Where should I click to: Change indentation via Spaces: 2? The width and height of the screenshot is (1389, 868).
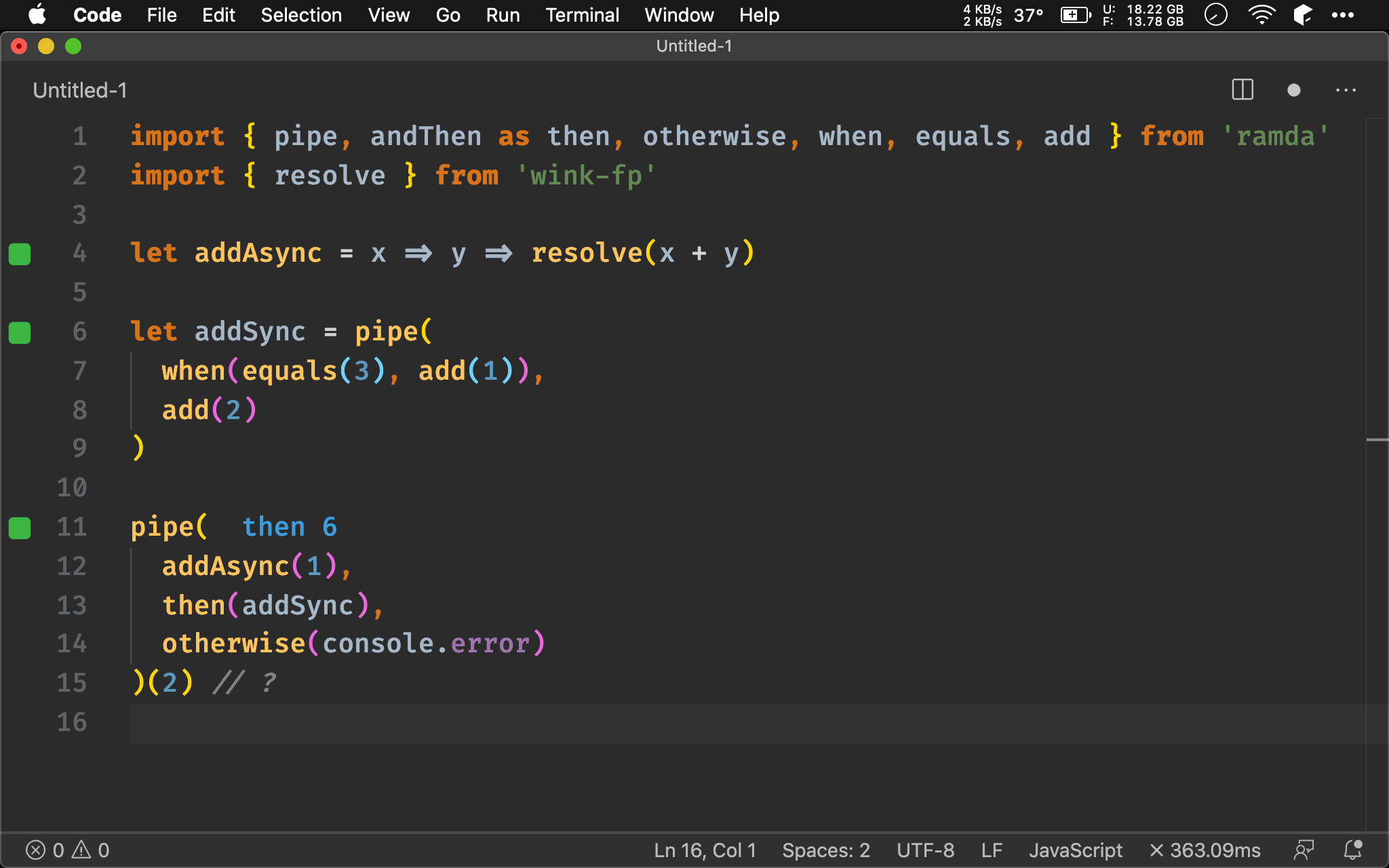[x=825, y=850]
